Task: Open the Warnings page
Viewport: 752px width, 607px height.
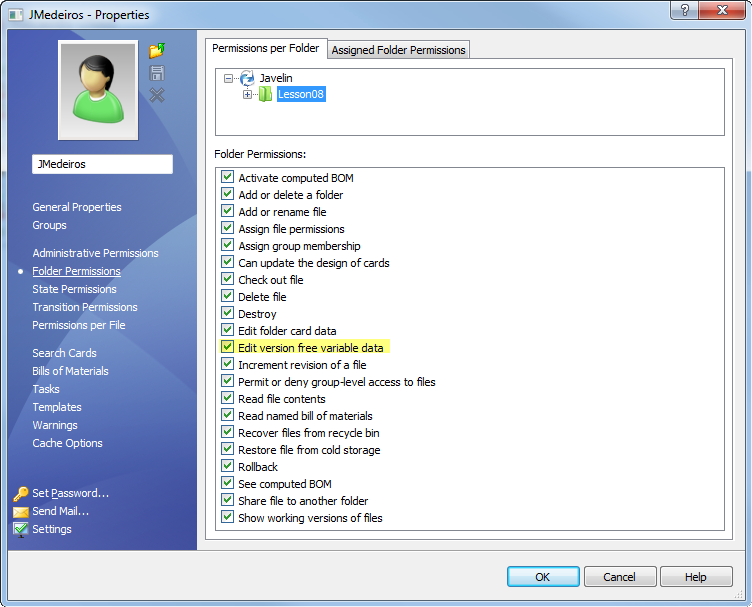Action: (x=55, y=425)
